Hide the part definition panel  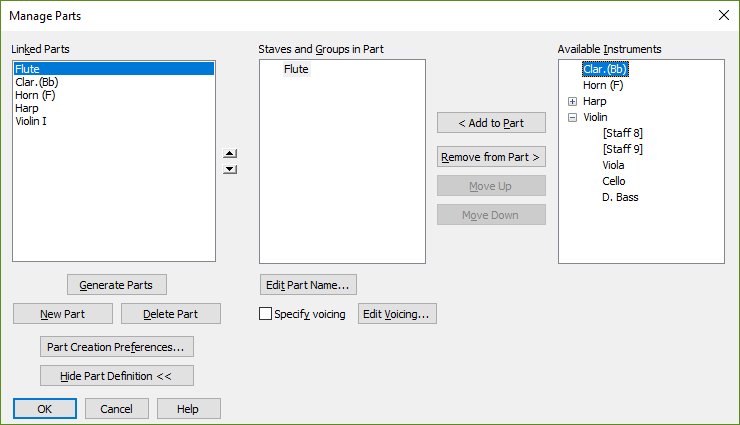[117, 376]
